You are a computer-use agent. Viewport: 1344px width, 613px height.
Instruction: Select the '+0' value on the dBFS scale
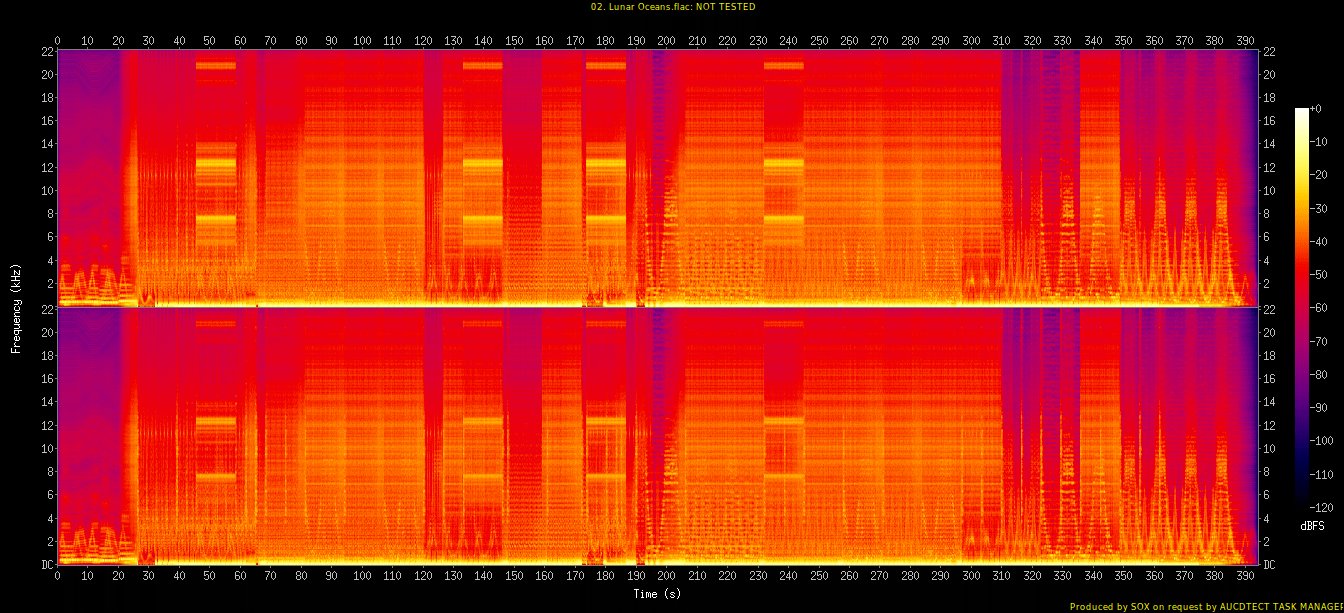click(1315, 108)
